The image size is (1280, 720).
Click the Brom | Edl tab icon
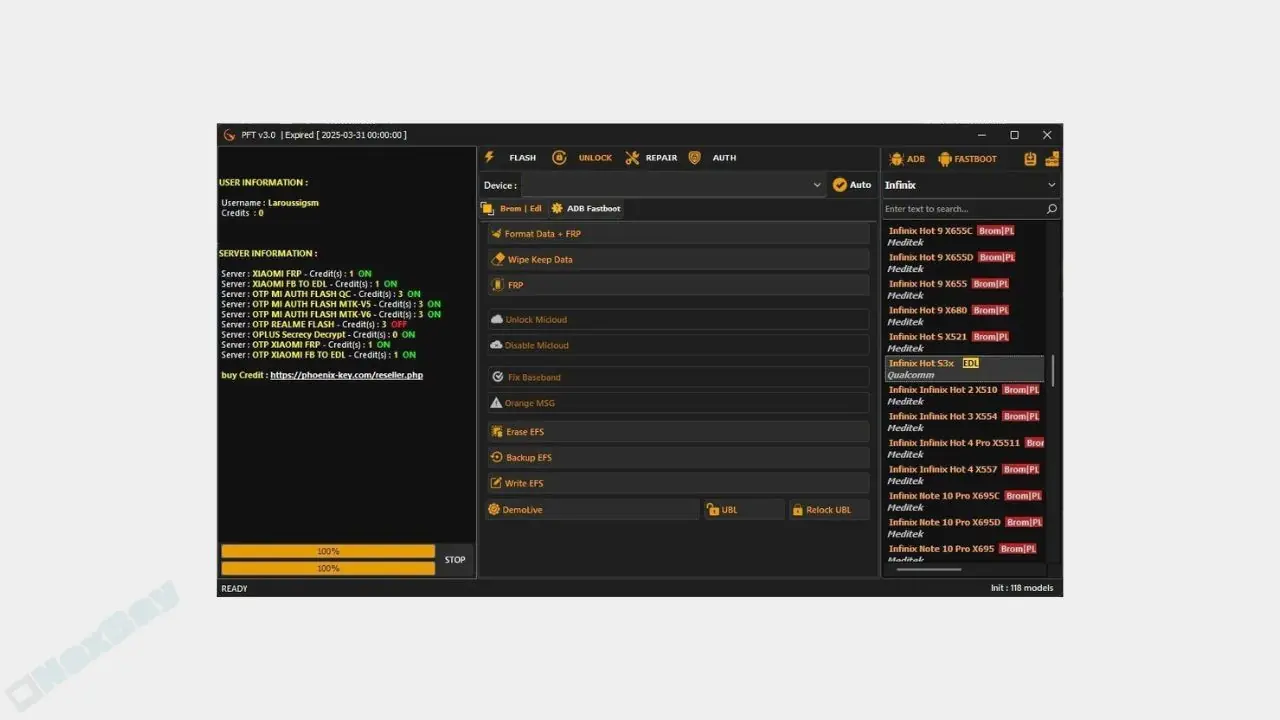pyautogui.click(x=488, y=208)
